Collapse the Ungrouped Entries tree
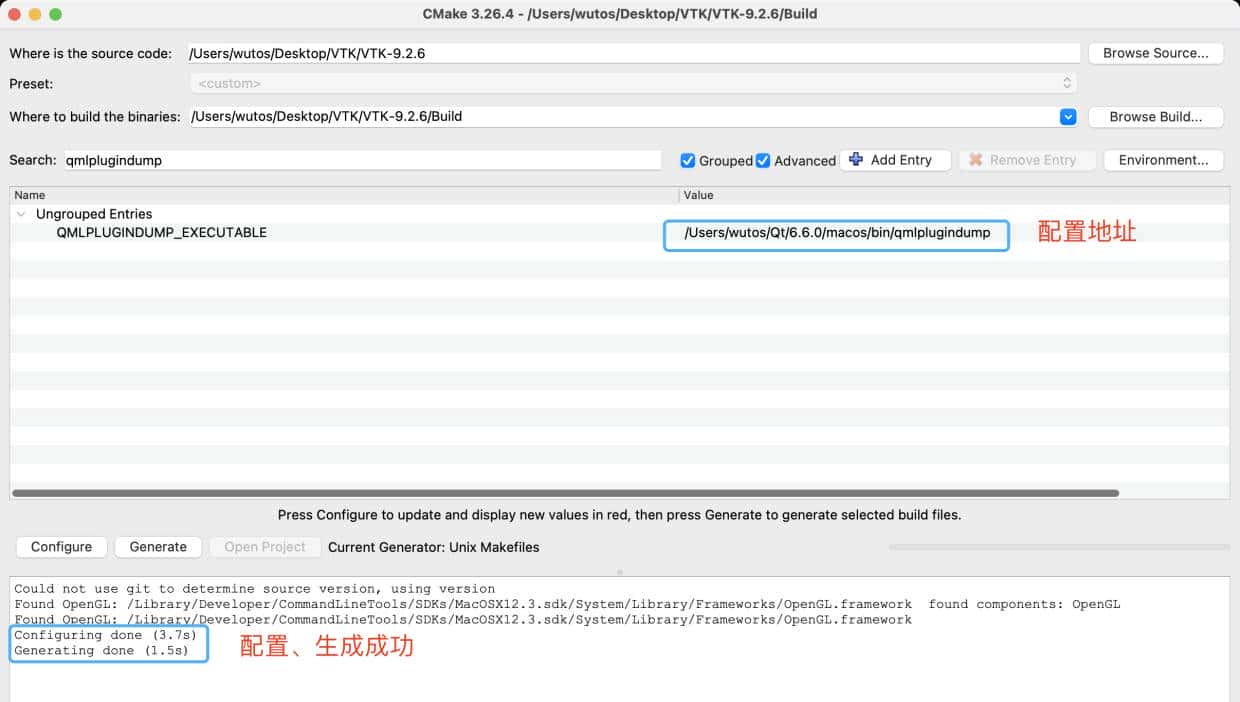The image size is (1240, 702). pyautogui.click(x=22, y=214)
